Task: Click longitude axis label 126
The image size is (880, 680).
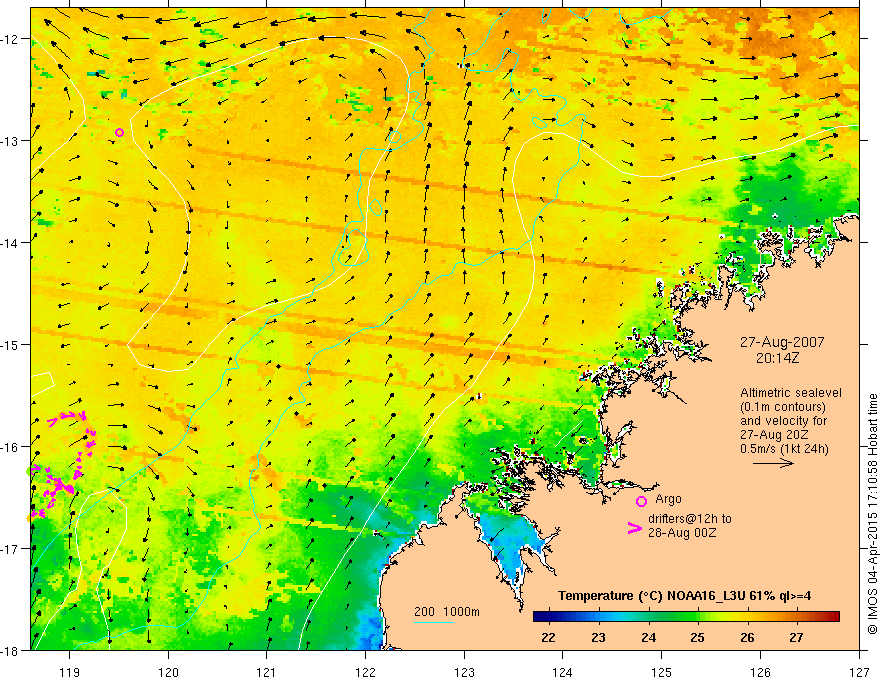Action: click(x=760, y=672)
